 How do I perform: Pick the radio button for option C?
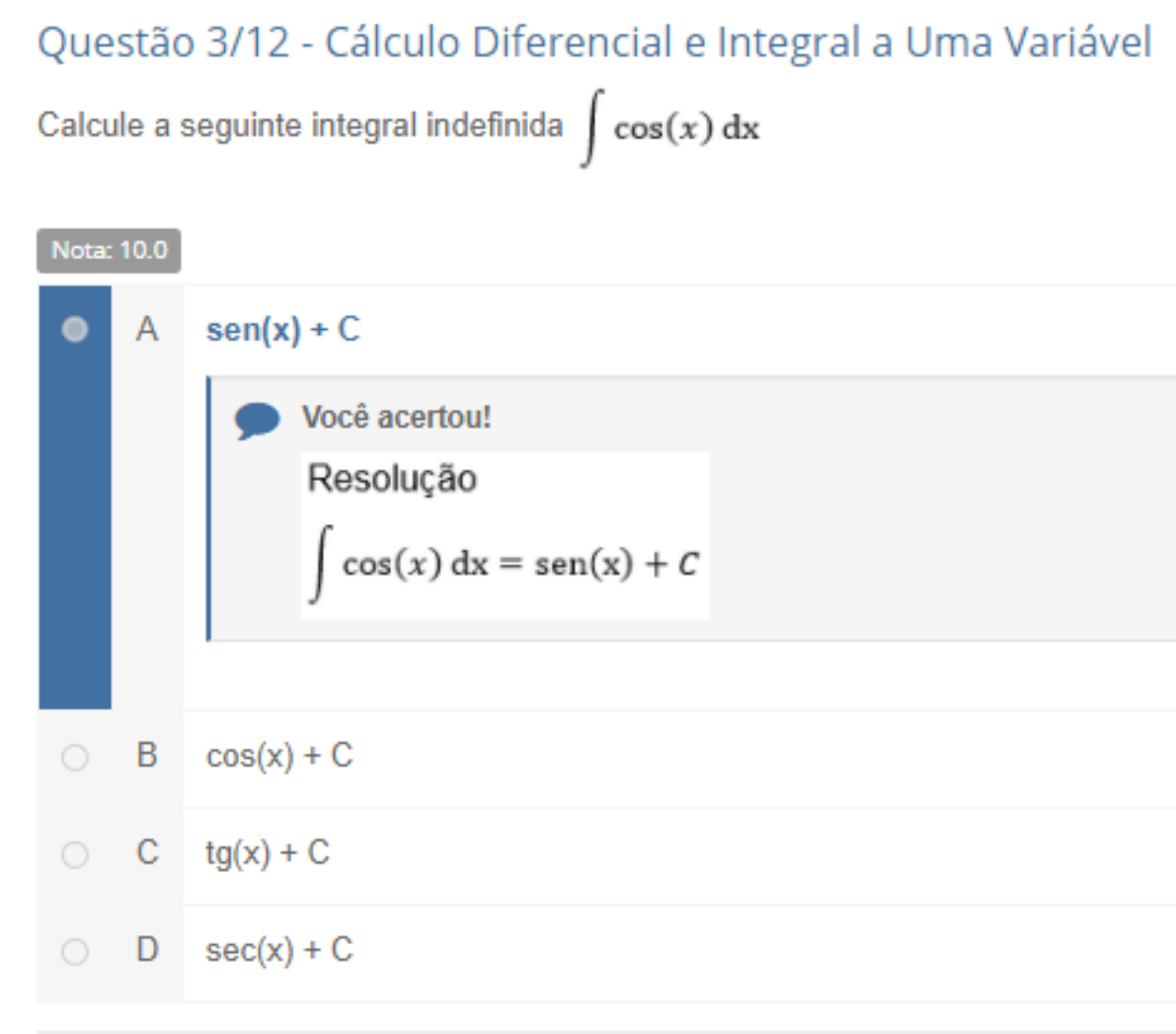pyautogui.click(x=74, y=854)
